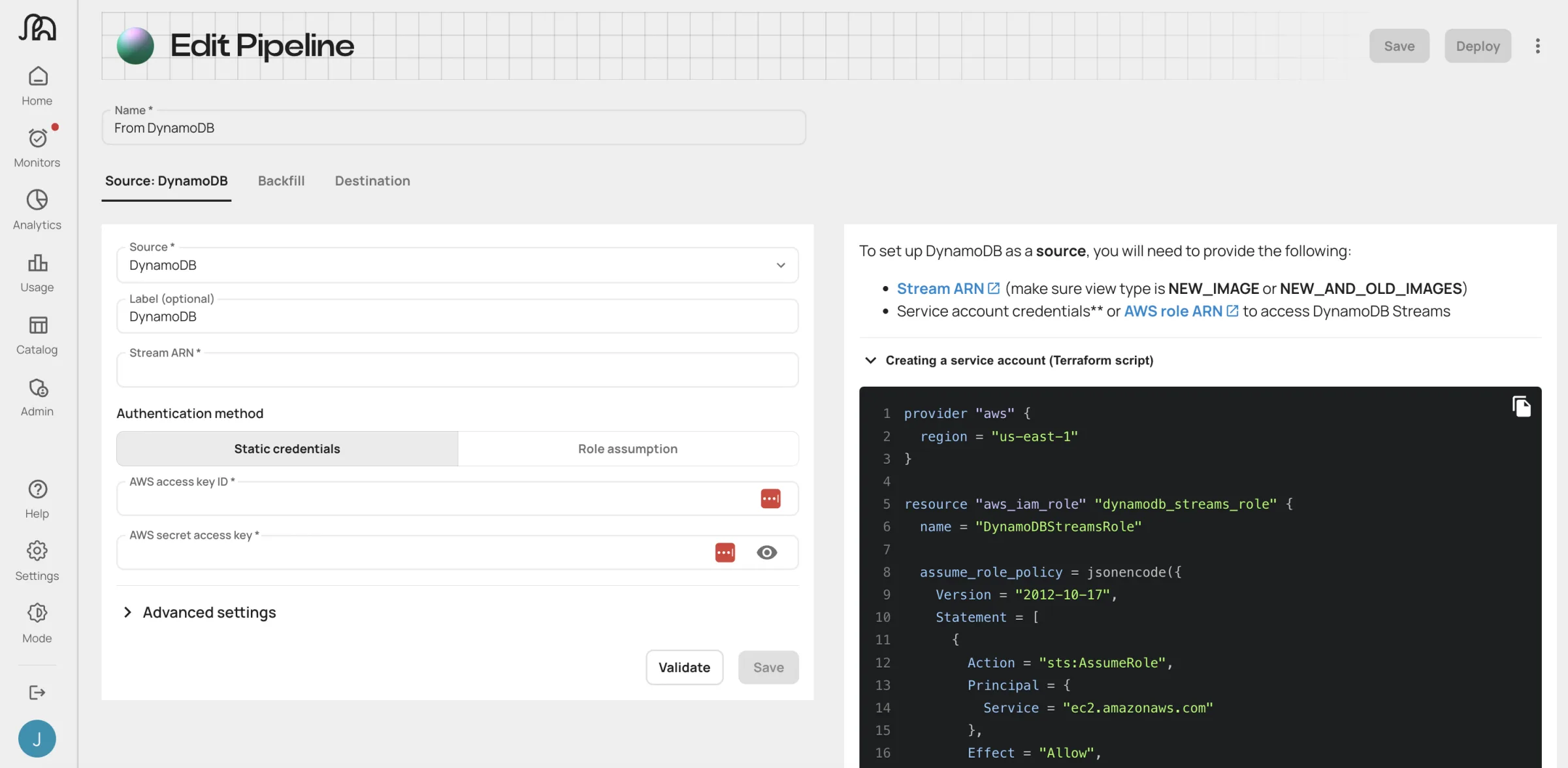Image resolution: width=1568 pixels, height=768 pixels.
Task: Open the Usage section
Action: click(37, 273)
